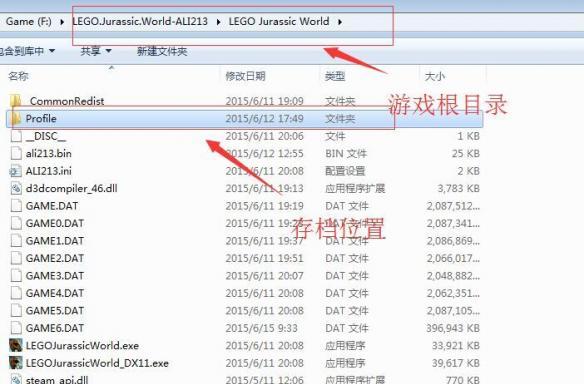Screen dimensions: 584x384
Task: Click the 396,943 KB size value
Action: click(453, 328)
